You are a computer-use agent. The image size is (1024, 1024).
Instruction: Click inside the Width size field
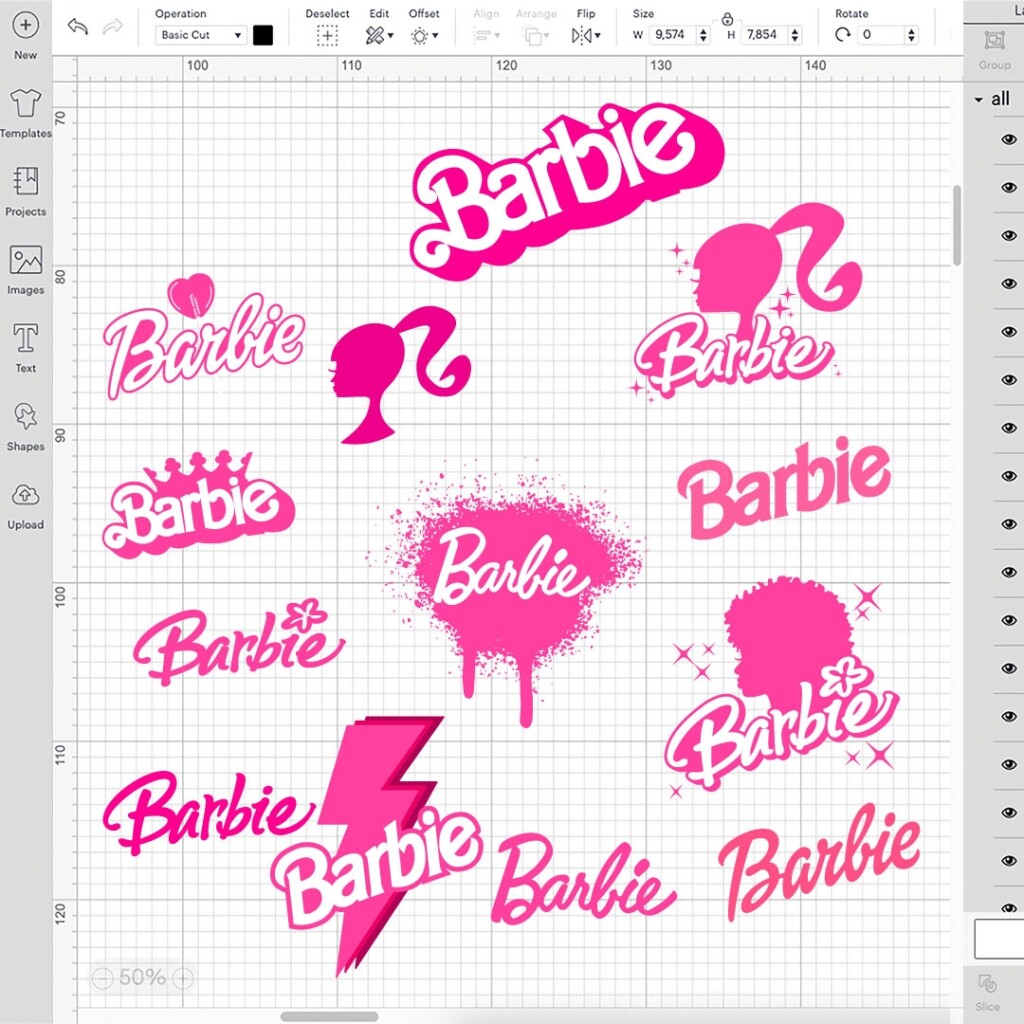click(x=672, y=35)
